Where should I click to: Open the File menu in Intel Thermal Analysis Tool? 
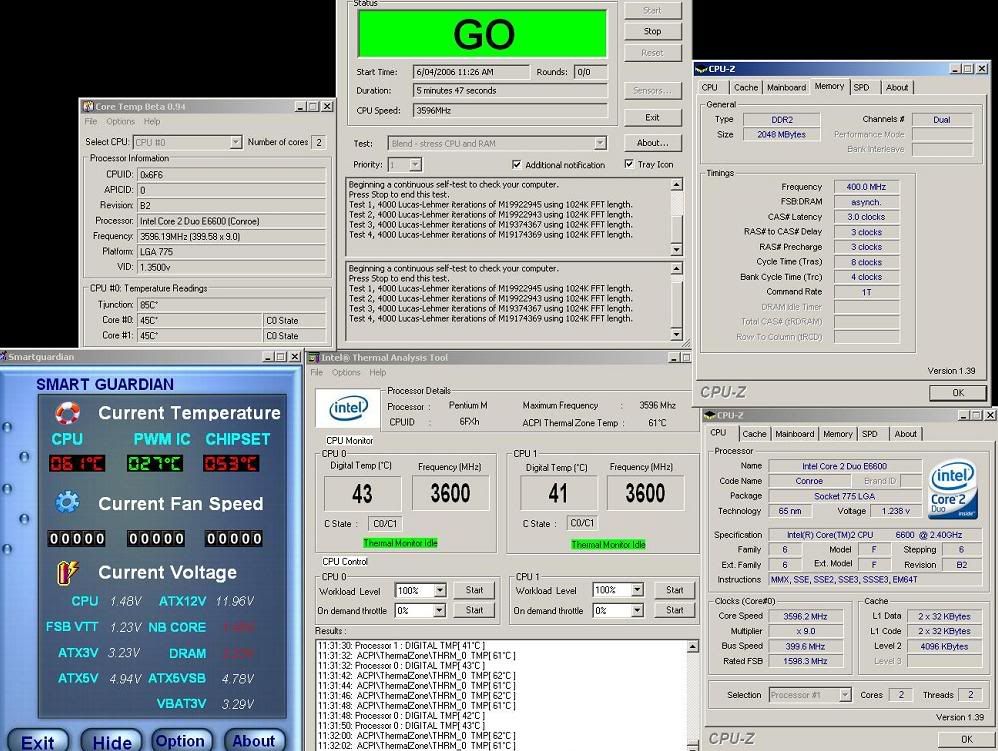click(x=316, y=372)
